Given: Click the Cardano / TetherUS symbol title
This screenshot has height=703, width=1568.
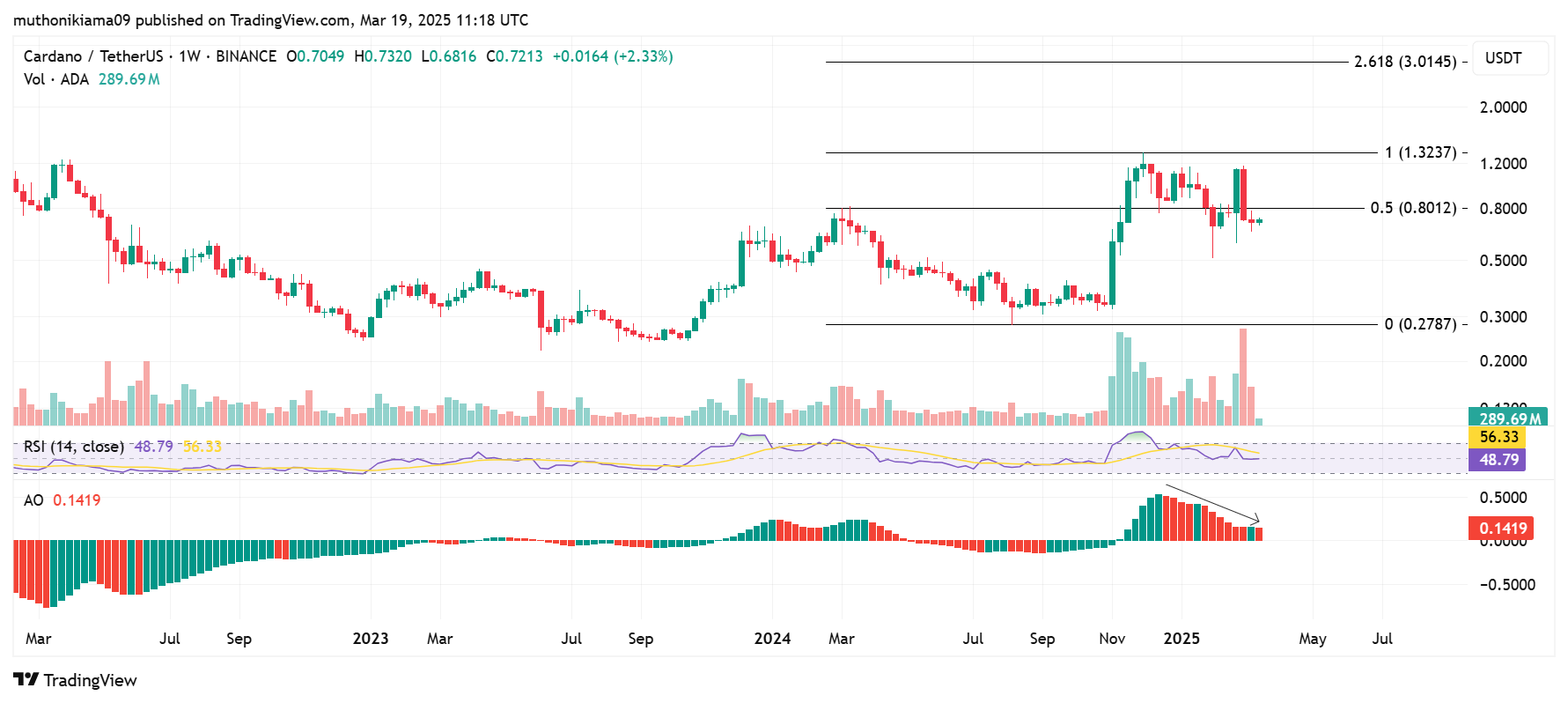Looking at the screenshot, I should 93,56.
